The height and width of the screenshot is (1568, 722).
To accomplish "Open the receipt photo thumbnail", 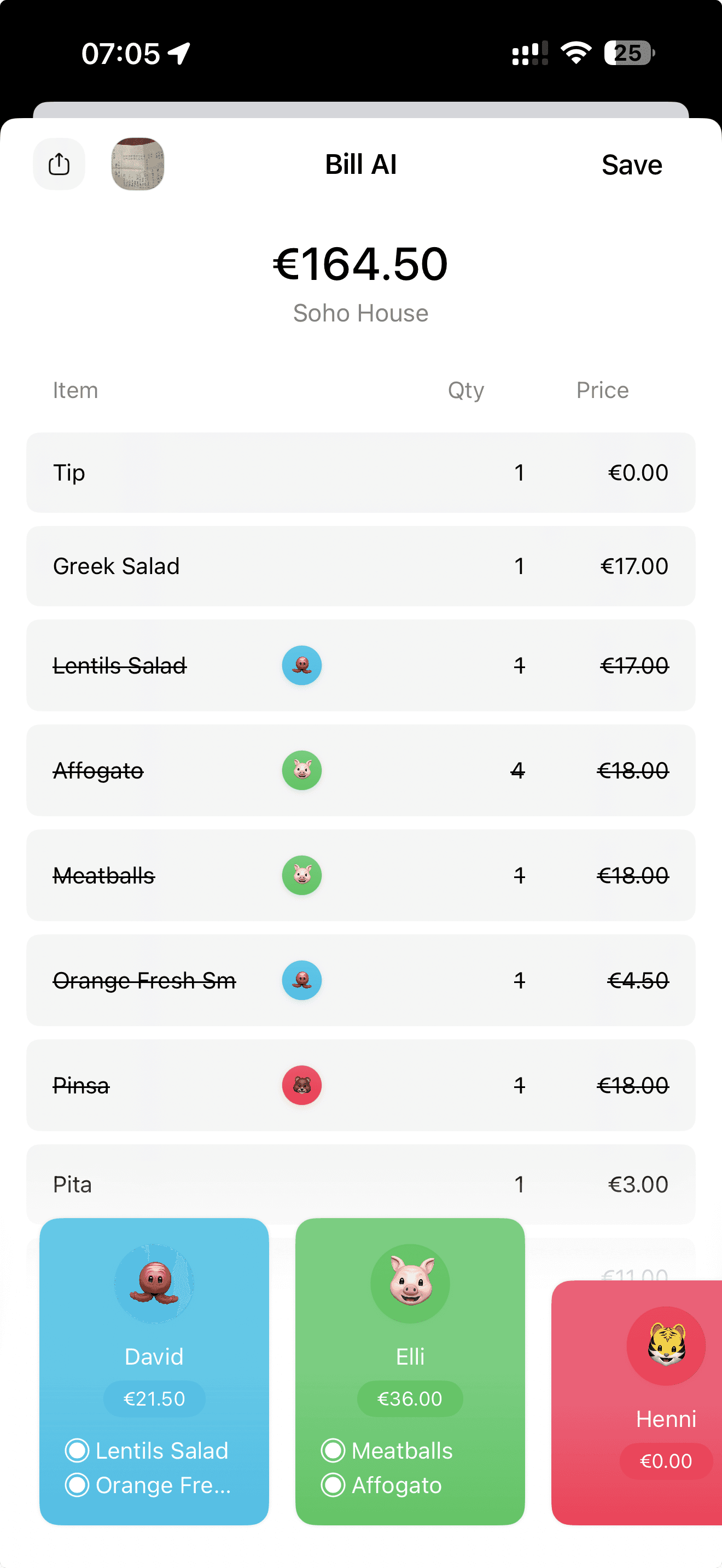I will coord(138,165).
